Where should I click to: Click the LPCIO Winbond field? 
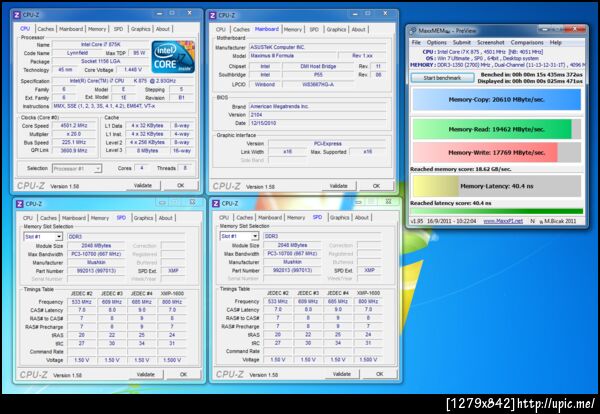point(265,85)
